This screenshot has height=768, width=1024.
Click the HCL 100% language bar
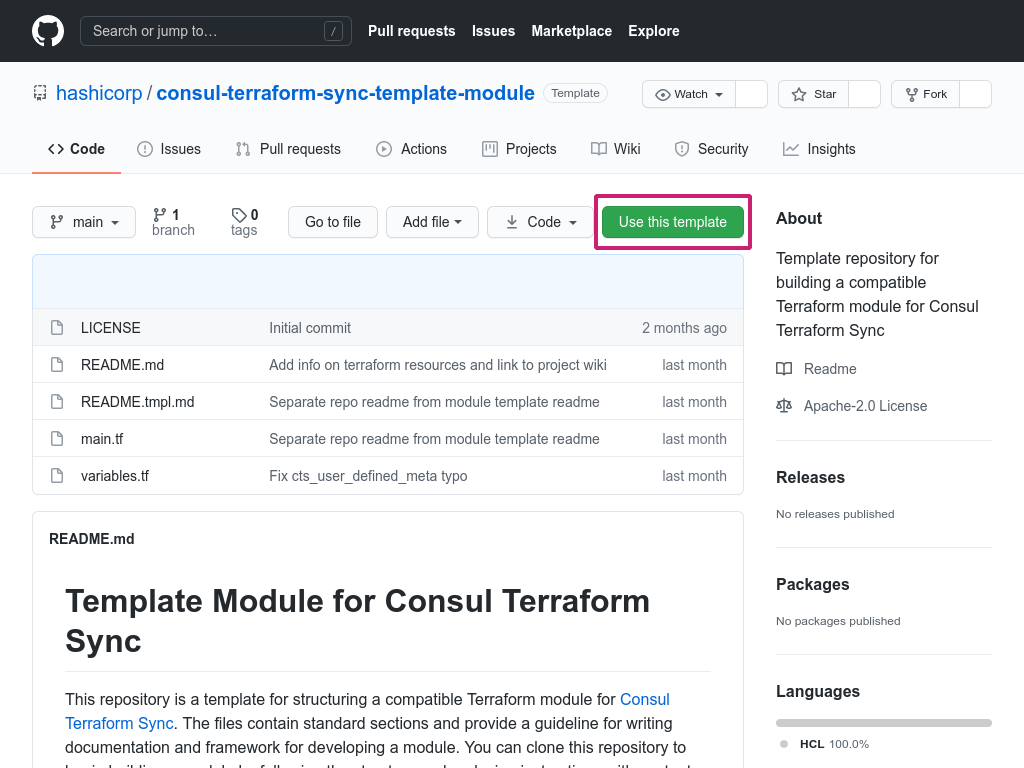point(884,723)
